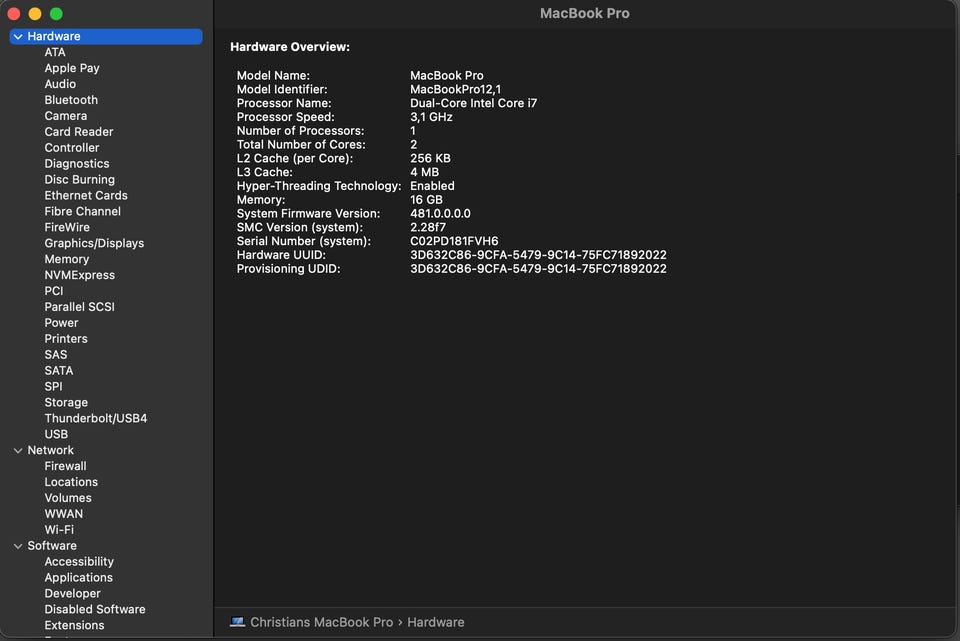Select Developer under Software

(72, 593)
